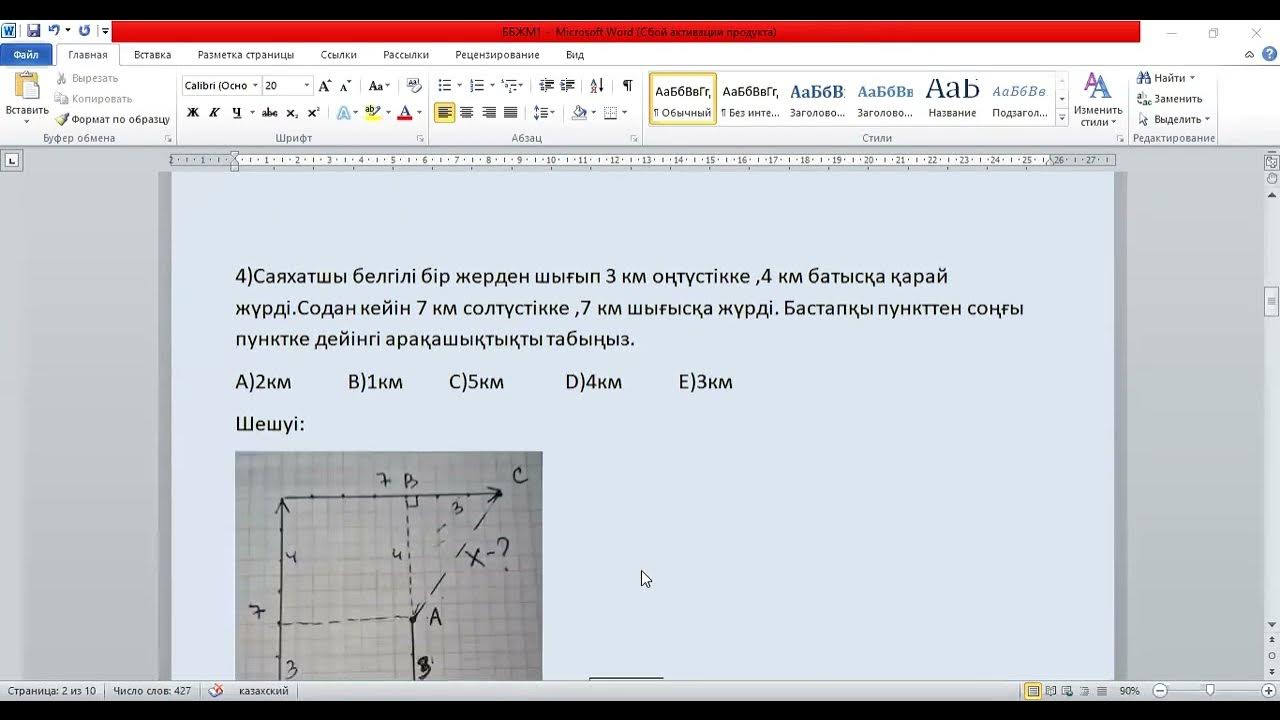Apply paragraph shading fill
This screenshot has height=720, width=1280.
point(579,113)
